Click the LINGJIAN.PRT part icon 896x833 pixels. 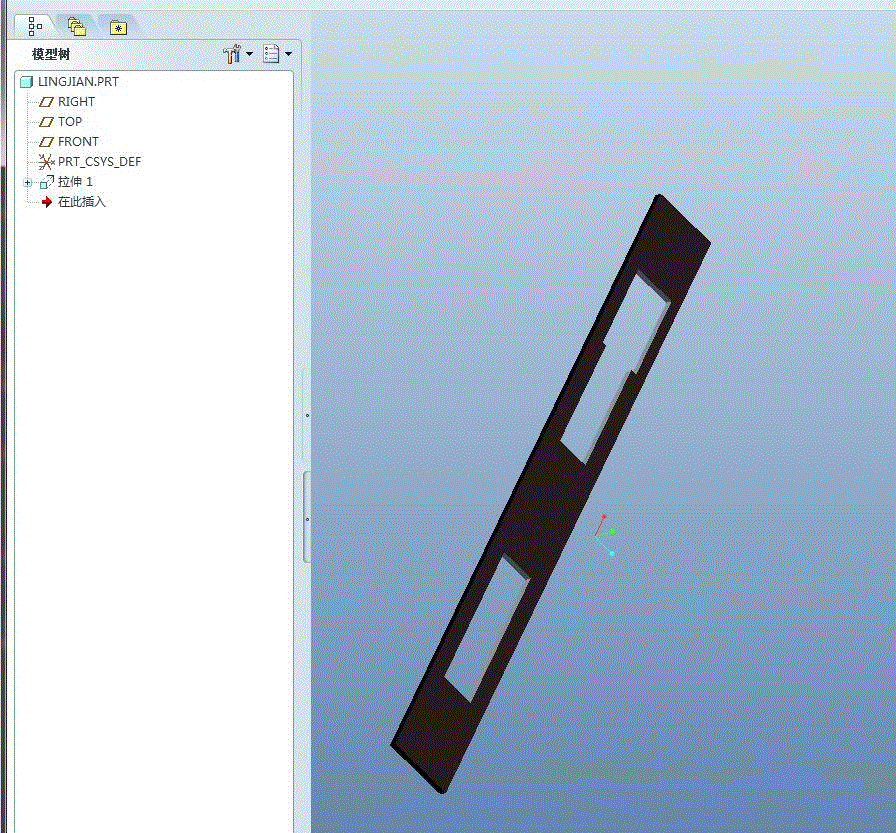coord(26,82)
